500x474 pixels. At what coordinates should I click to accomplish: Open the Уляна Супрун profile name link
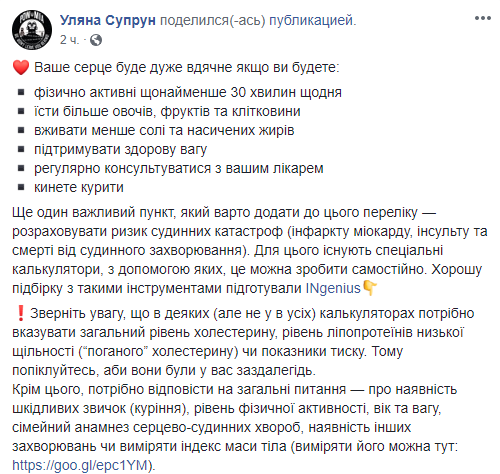pos(108,20)
